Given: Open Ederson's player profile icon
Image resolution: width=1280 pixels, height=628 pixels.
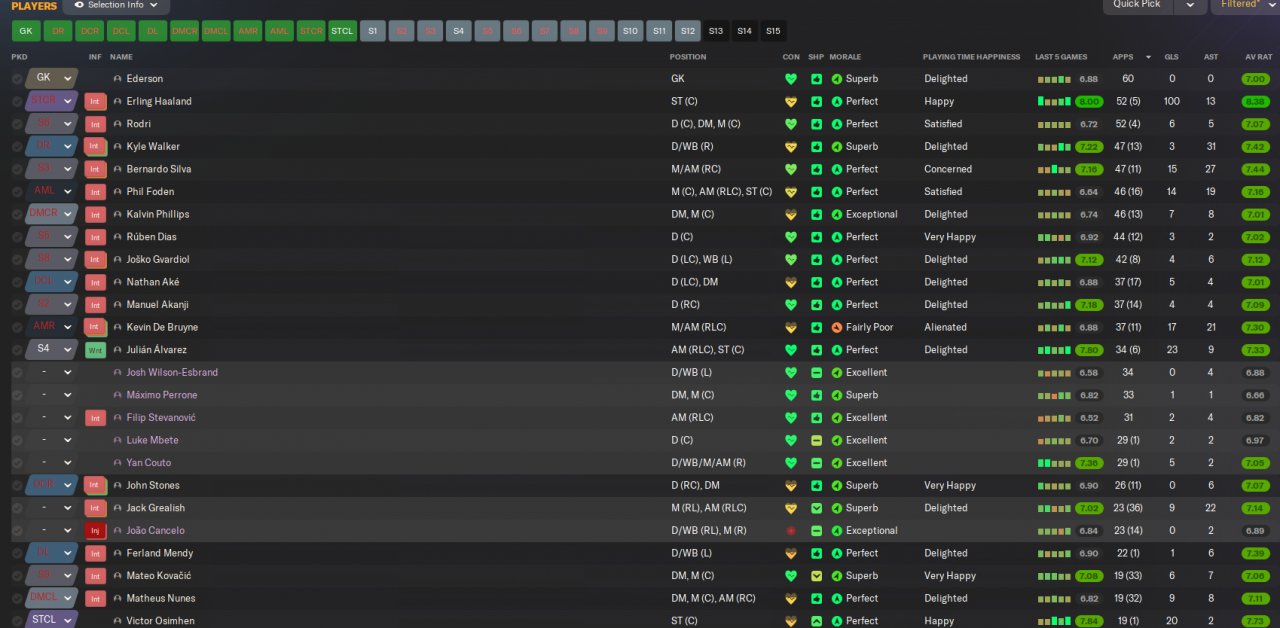Looking at the screenshot, I should tap(117, 79).
